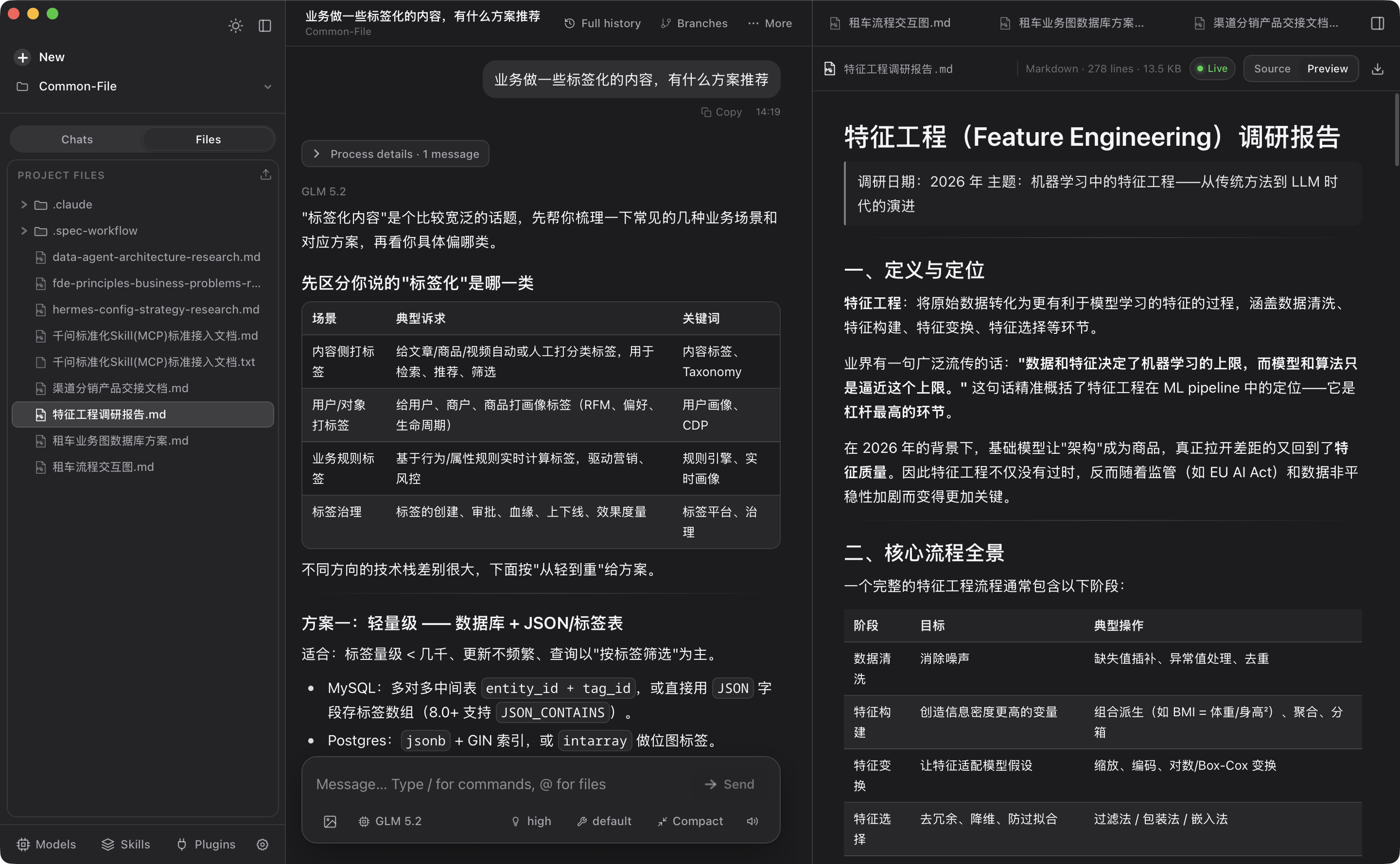The image size is (1400, 864).
Task: Open GLM 5.2 model selector
Action: click(390, 821)
